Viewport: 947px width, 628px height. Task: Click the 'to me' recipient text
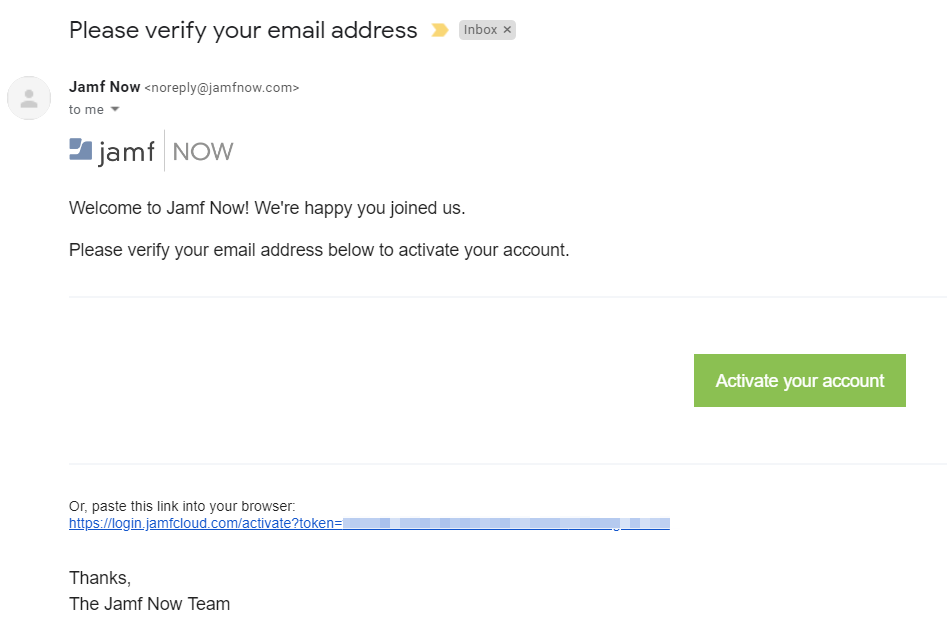tap(86, 109)
